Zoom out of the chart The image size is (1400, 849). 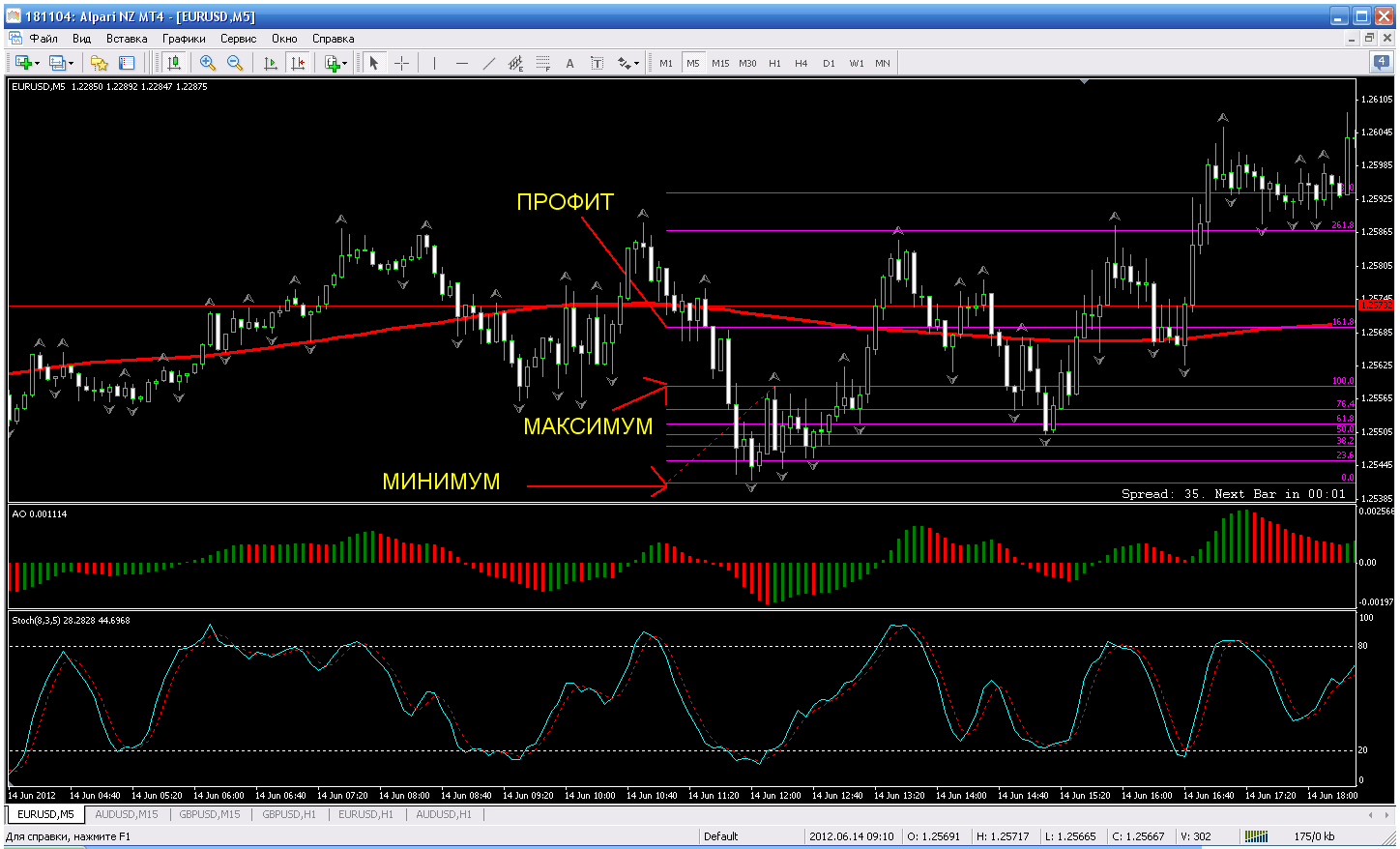coord(234,63)
